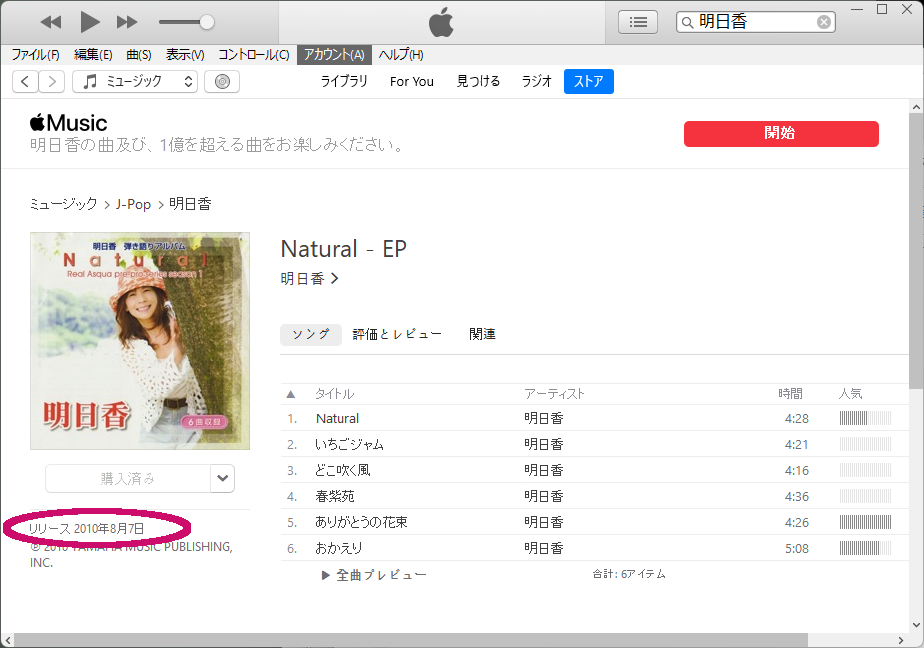This screenshot has height=648, width=924.
Task: Clear the search field with X icon
Action: pyautogui.click(x=824, y=22)
